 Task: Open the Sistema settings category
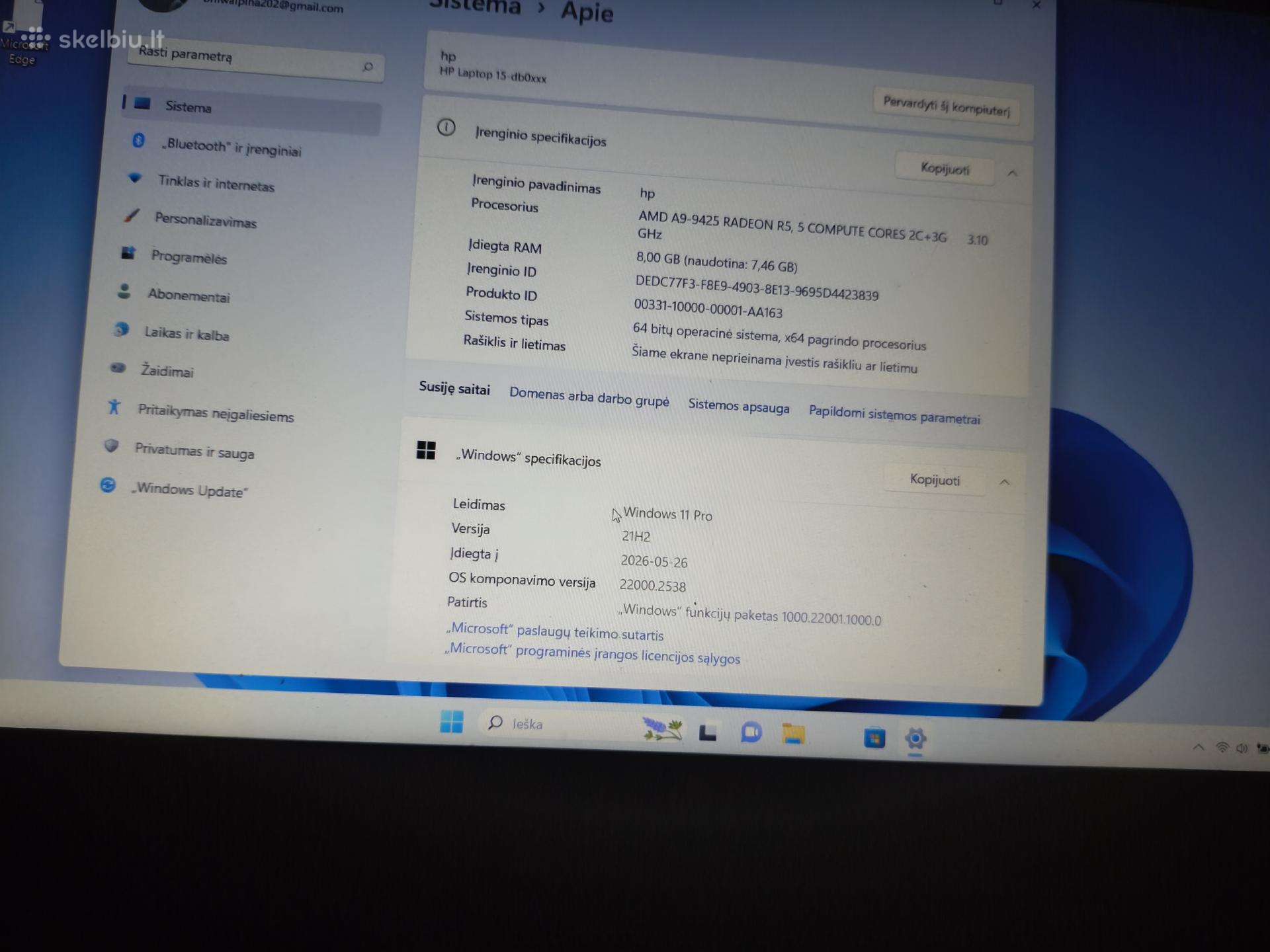pyautogui.click(x=252, y=110)
